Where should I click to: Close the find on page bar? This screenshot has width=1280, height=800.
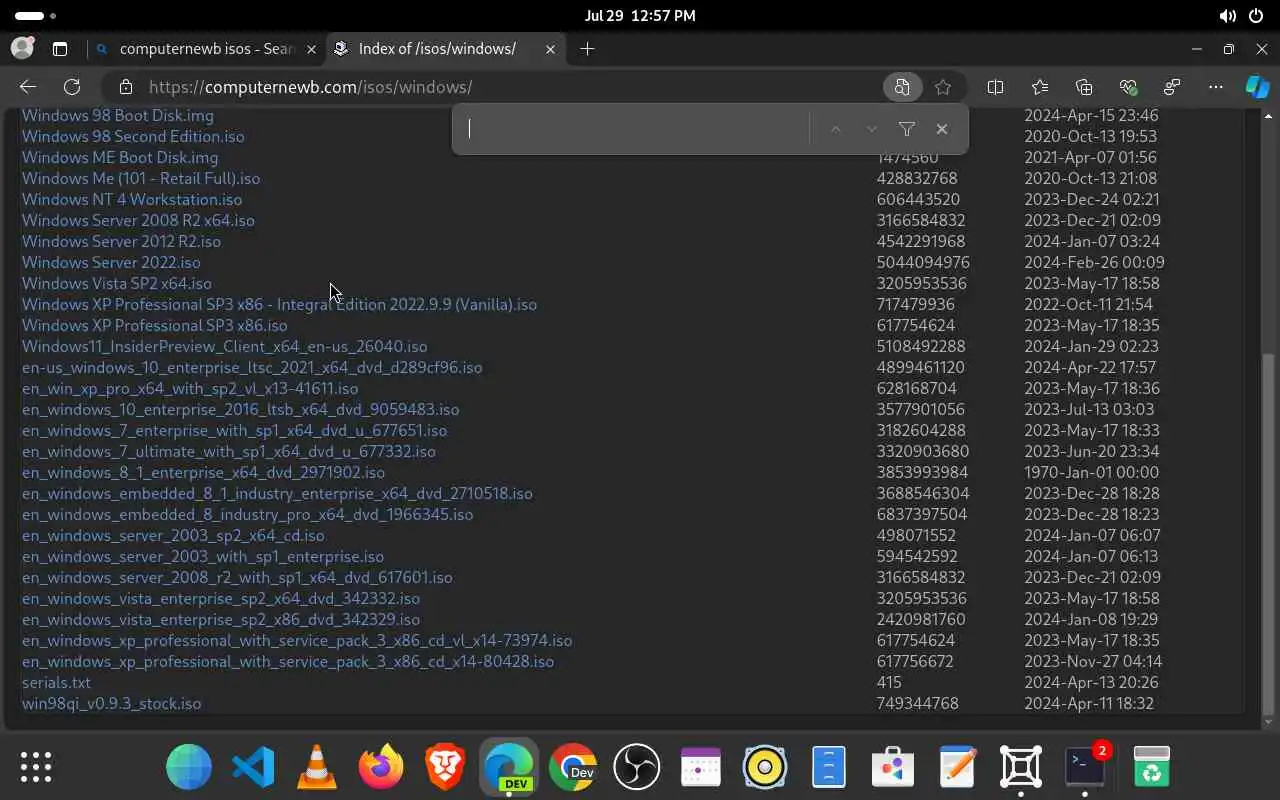941,129
